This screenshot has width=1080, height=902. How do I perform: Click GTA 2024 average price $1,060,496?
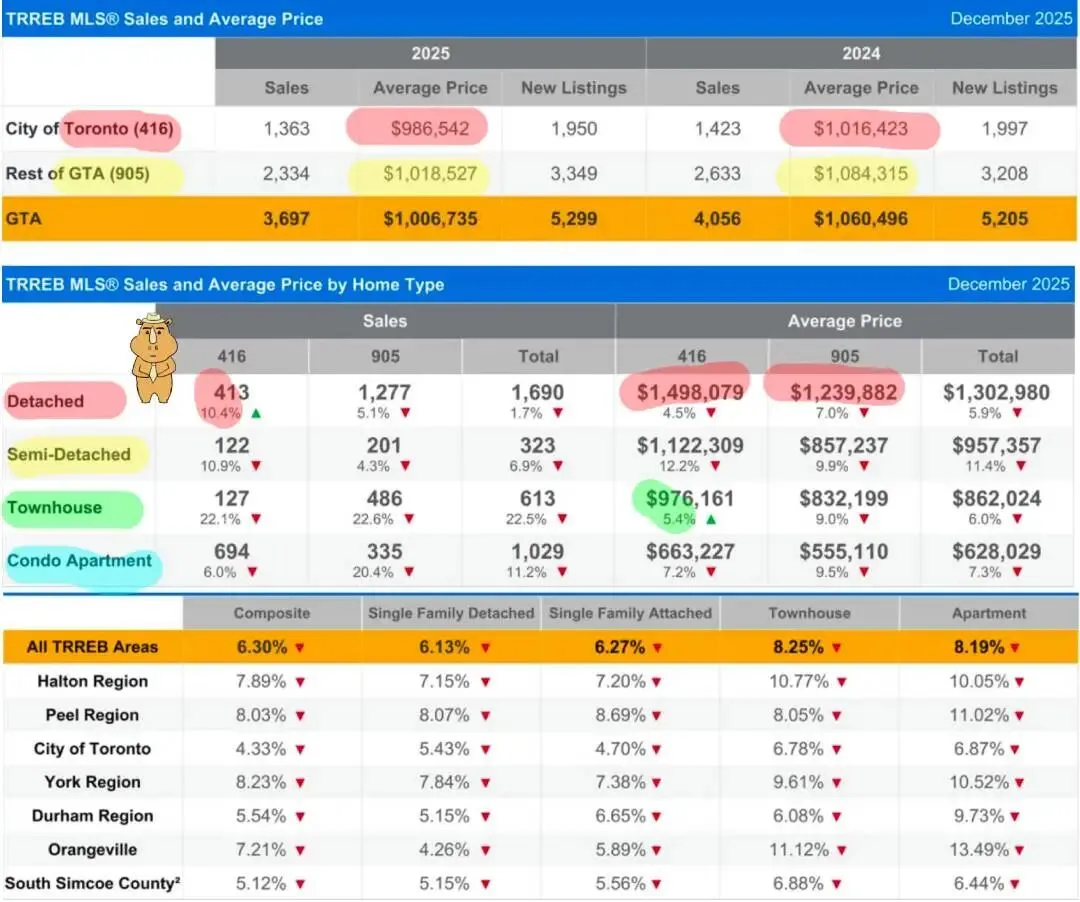860,219
